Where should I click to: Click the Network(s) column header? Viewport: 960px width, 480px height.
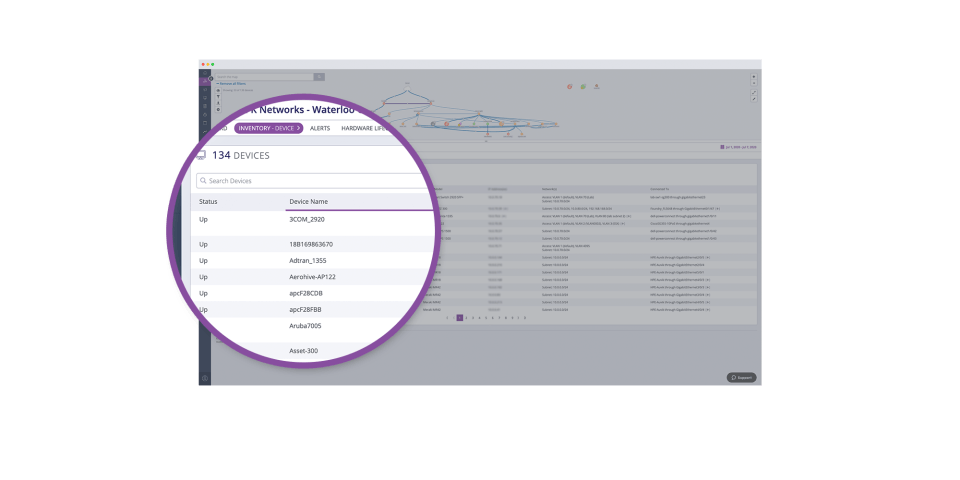(x=549, y=189)
